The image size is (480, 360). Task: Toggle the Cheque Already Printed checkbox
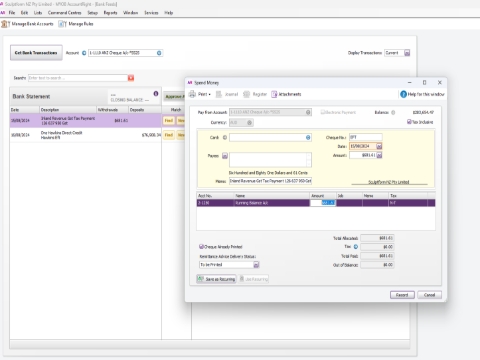coord(201,247)
